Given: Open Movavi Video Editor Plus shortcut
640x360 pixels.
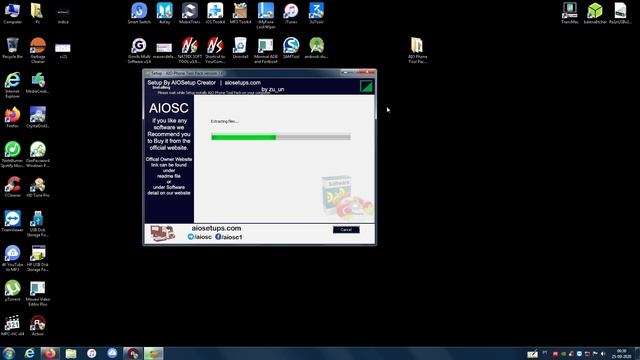Looking at the screenshot, I should coord(38,293).
